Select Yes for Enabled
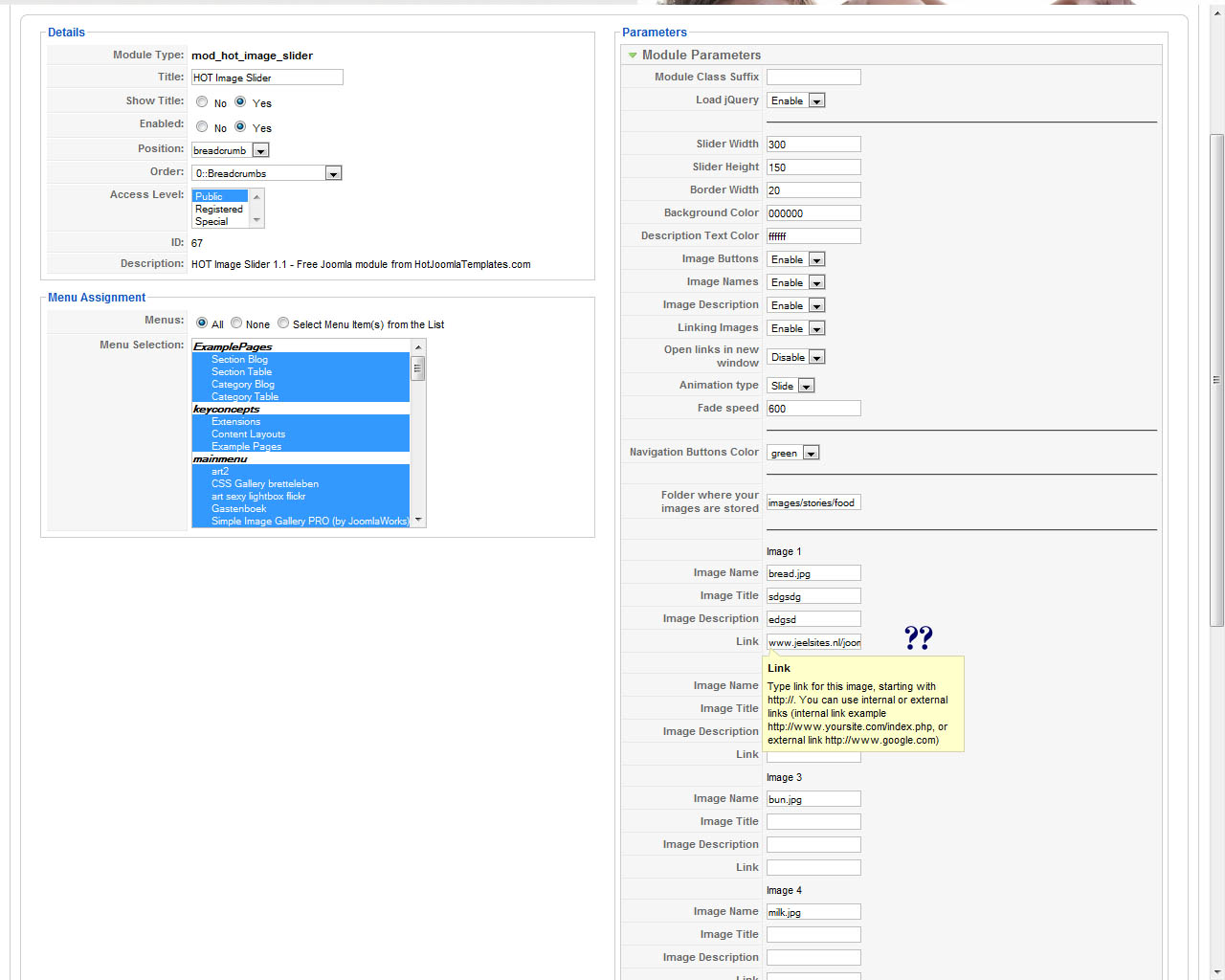 (240, 126)
